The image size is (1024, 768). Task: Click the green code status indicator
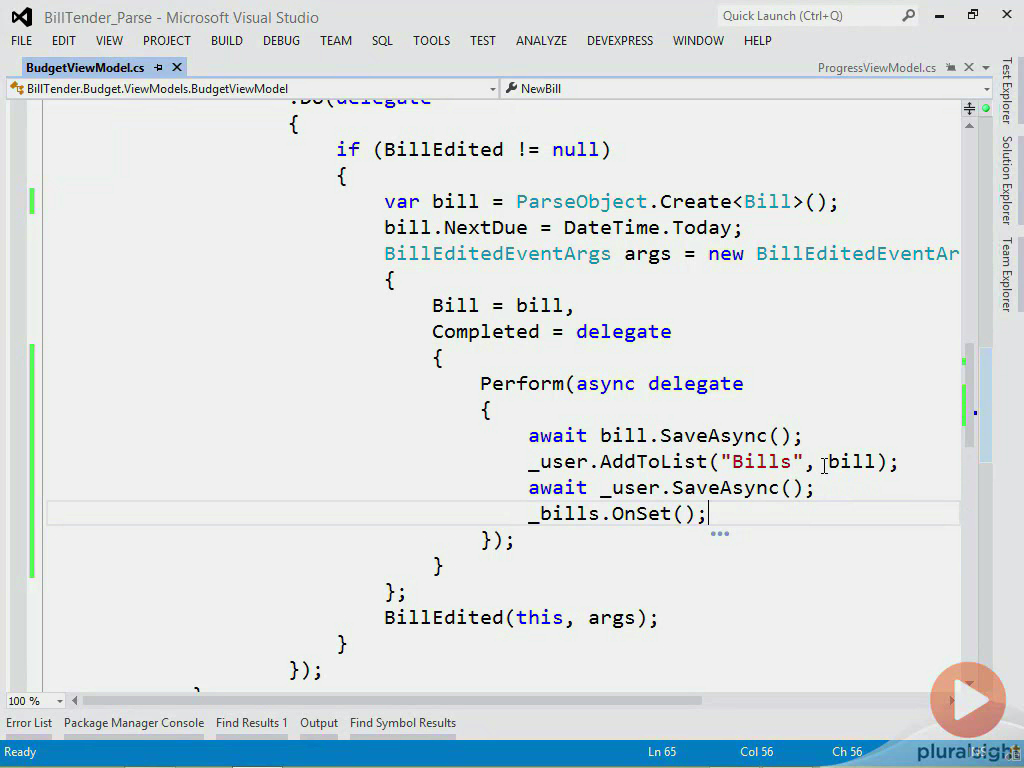coord(985,108)
